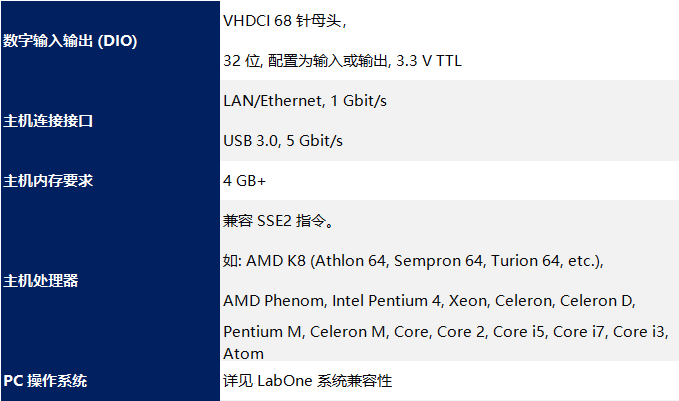Click the Atom processor entry

244,353
